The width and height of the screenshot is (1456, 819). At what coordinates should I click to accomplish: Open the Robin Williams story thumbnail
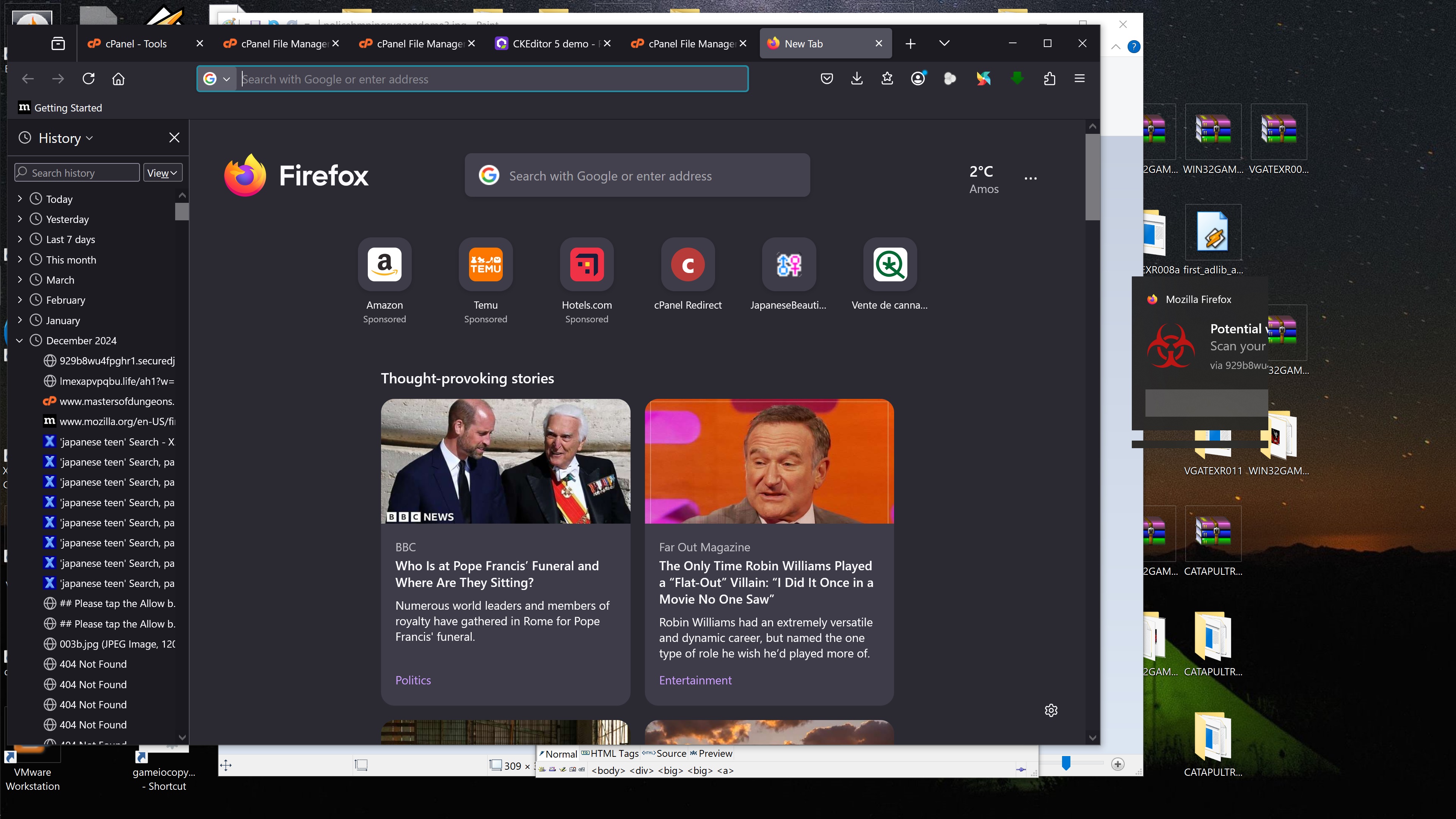coord(769,461)
